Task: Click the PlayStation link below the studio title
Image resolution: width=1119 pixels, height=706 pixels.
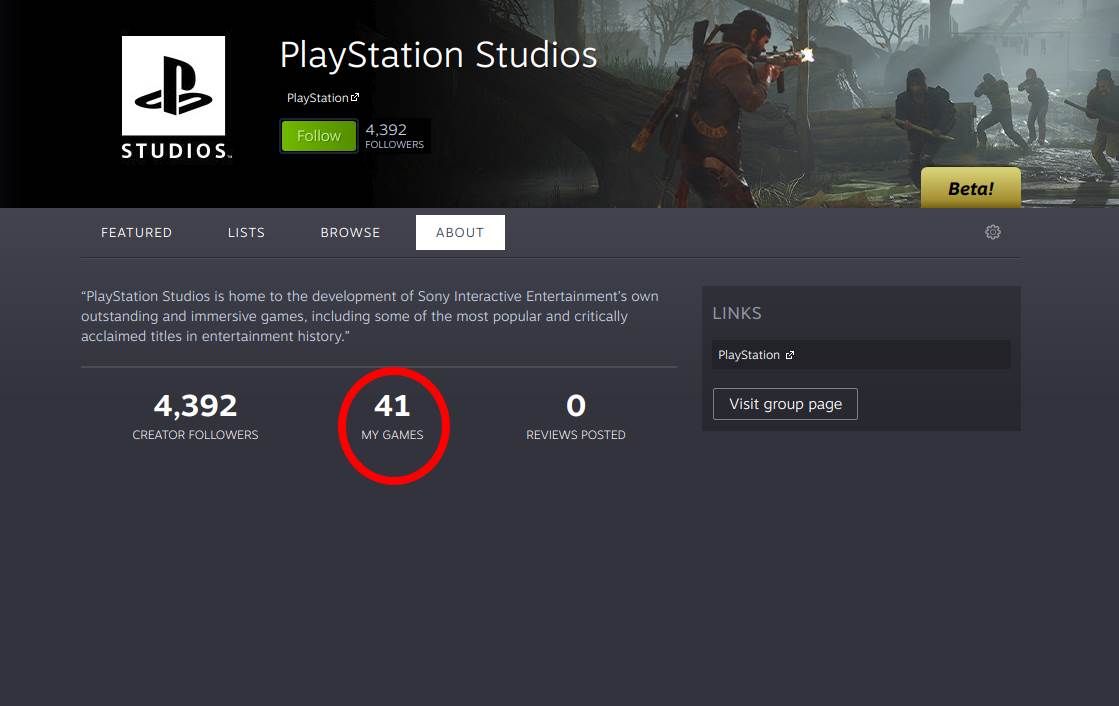Action: pos(318,97)
